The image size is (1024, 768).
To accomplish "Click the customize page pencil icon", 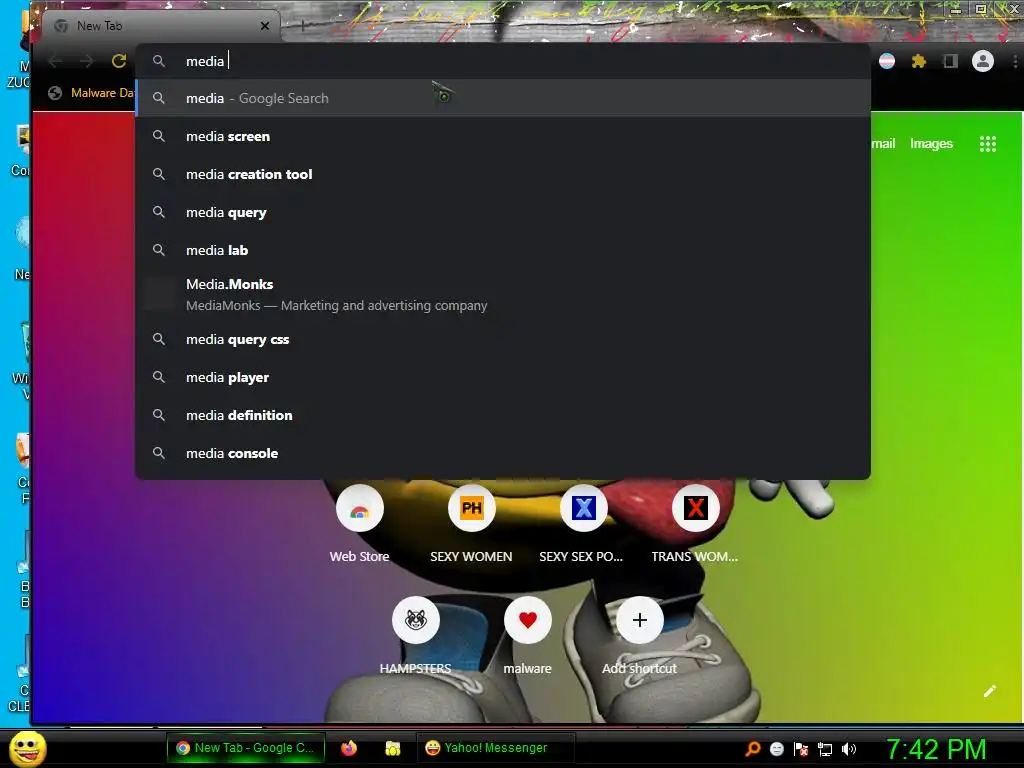I will point(990,691).
